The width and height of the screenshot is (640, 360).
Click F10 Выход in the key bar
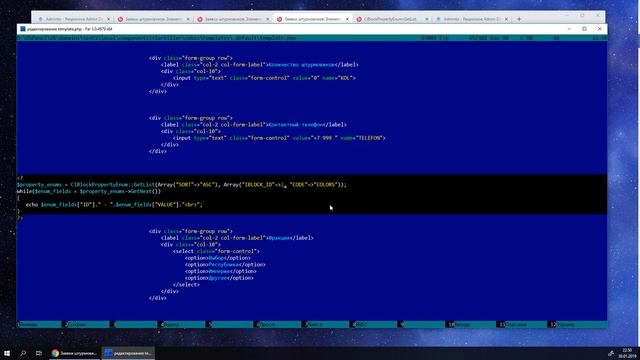coord(471,324)
